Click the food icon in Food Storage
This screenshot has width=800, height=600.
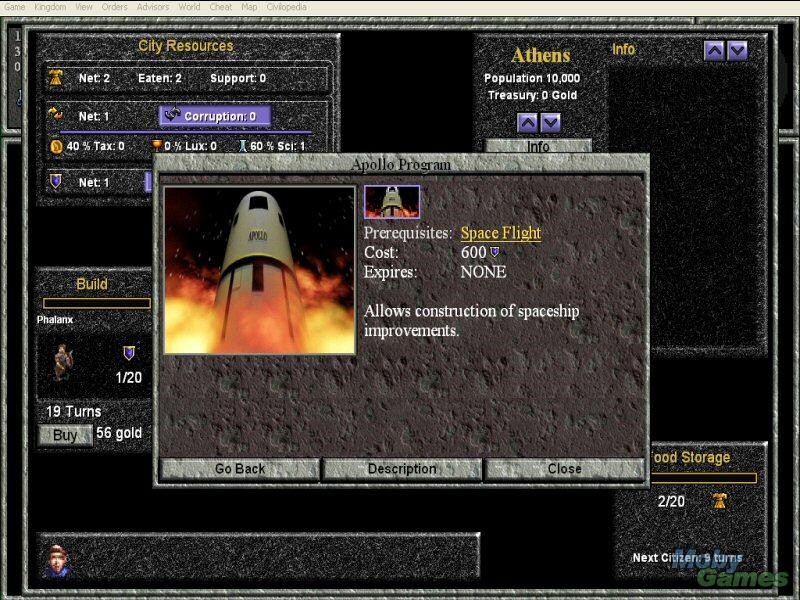coord(719,501)
